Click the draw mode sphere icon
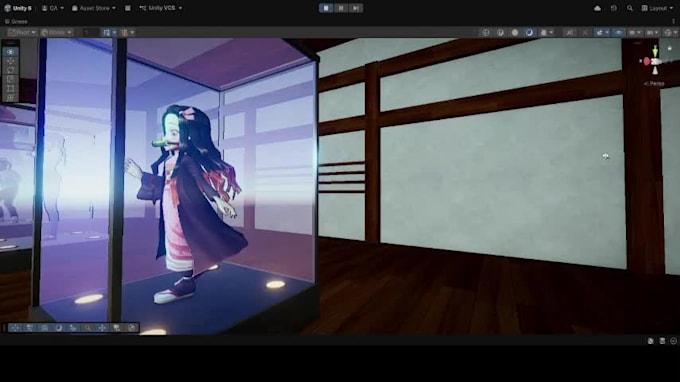The width and height of the screenshot is (680, 382). (x=486, y=33)
